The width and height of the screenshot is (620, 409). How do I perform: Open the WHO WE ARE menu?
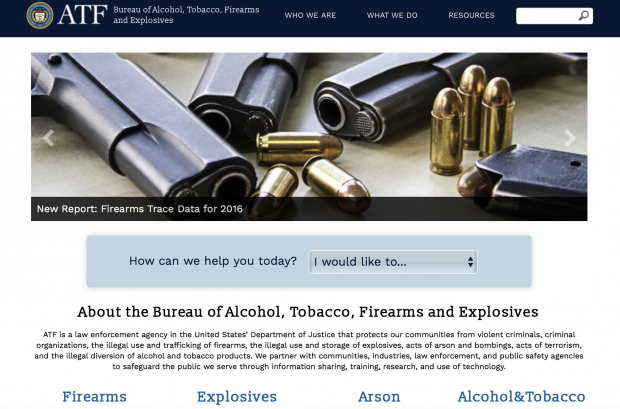310,15
